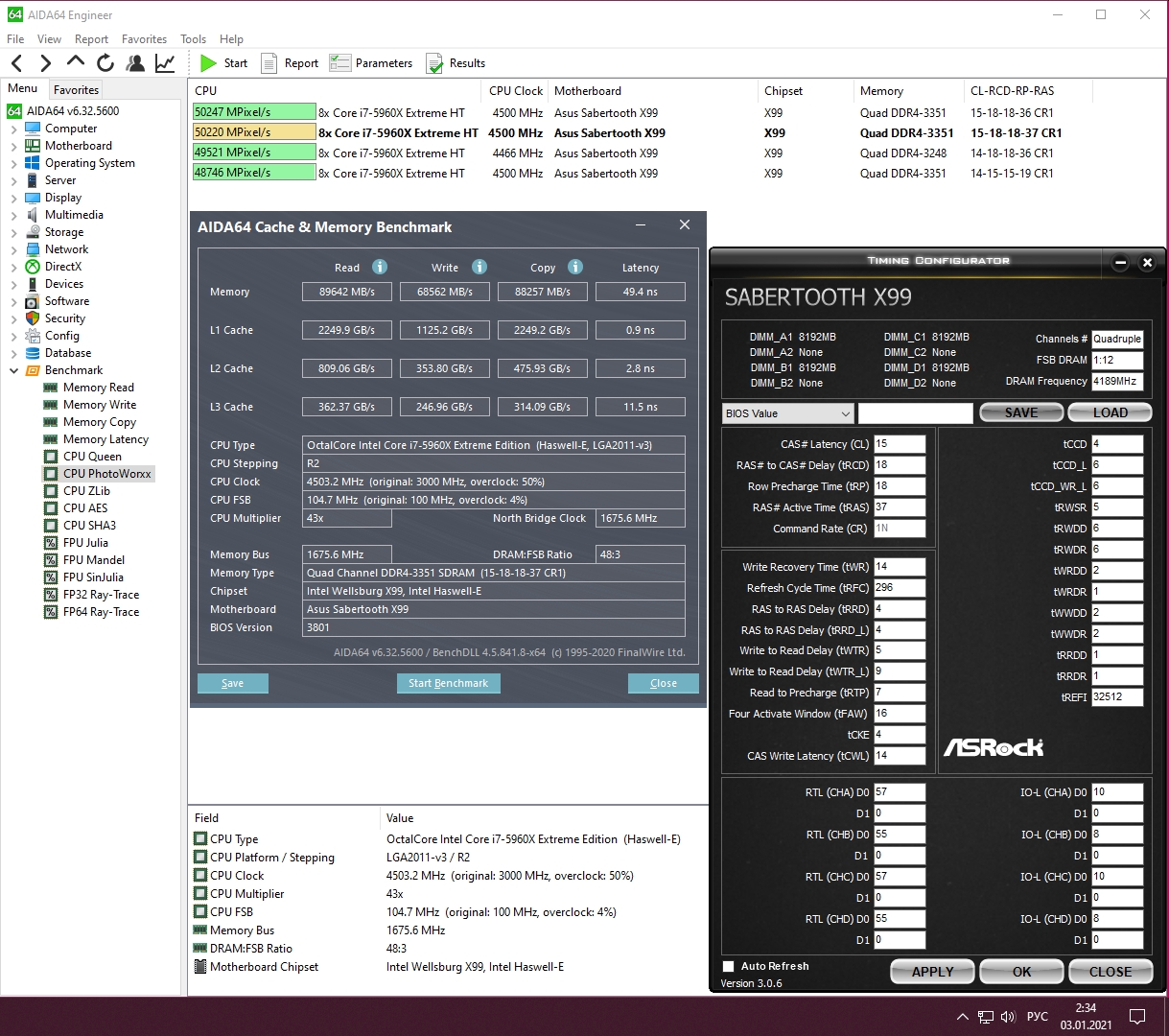
Task: Click the graph chart toolbar icon
Action: [x=165, y=63]
